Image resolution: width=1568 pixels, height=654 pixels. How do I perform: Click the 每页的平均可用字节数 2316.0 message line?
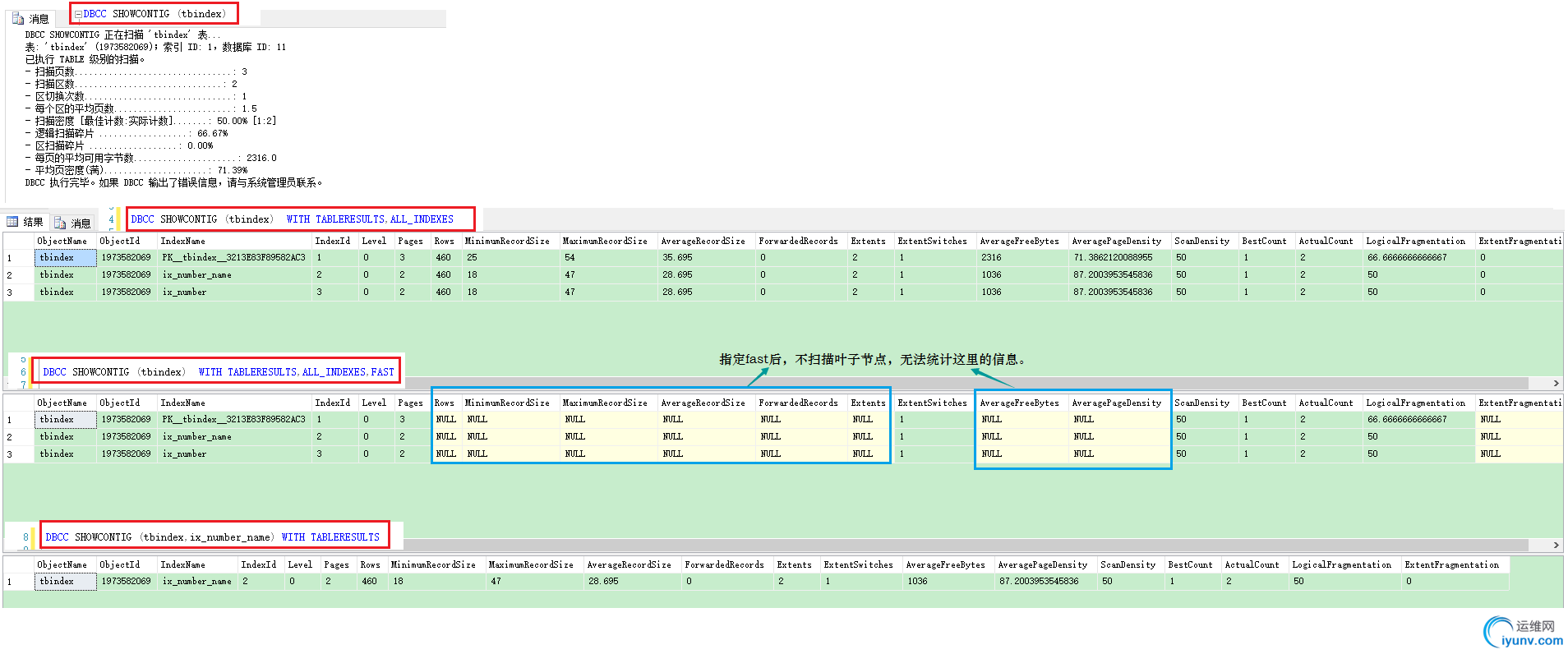point(151,158)
